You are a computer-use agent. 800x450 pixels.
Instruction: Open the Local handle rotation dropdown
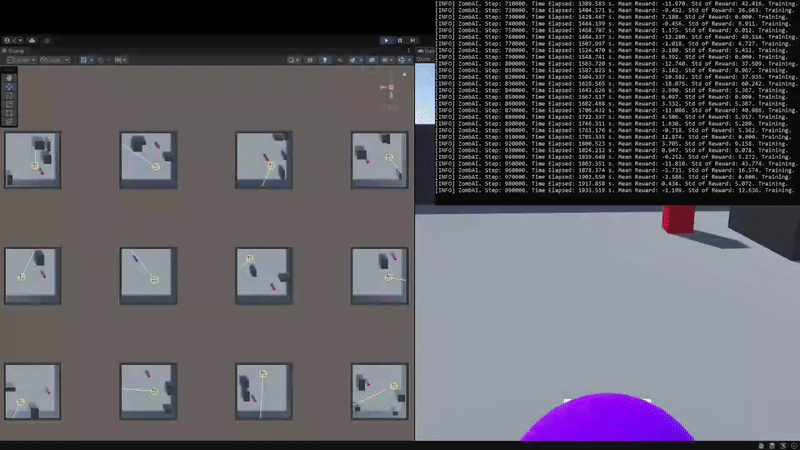pos(55,60)
